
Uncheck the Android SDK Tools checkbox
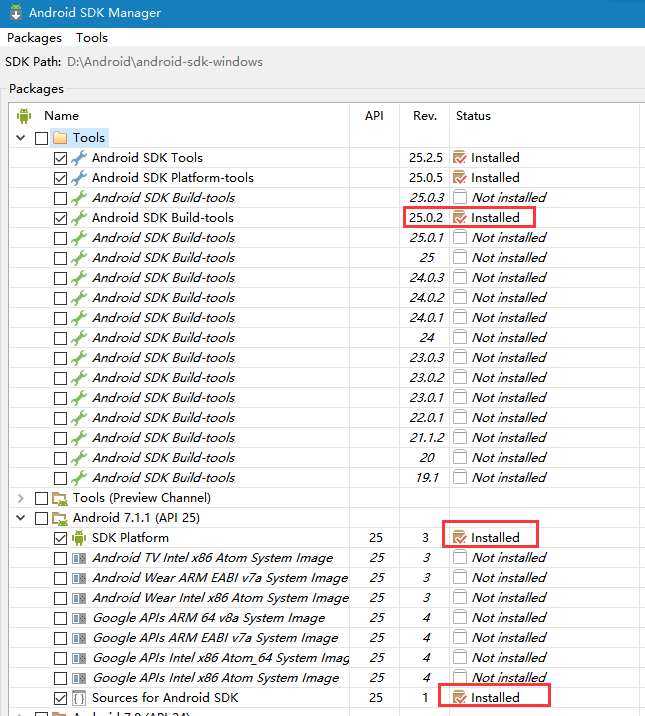(x=60, y=157)
